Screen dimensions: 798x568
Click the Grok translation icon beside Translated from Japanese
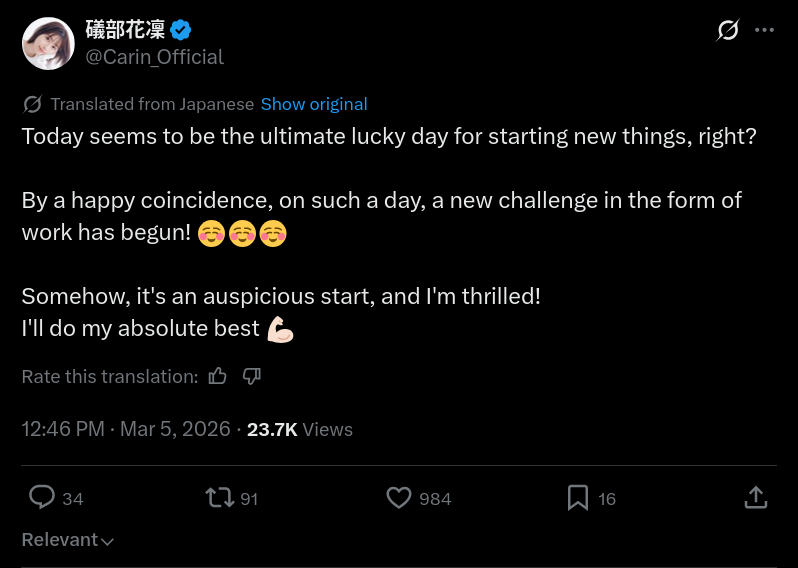point(32,104)
